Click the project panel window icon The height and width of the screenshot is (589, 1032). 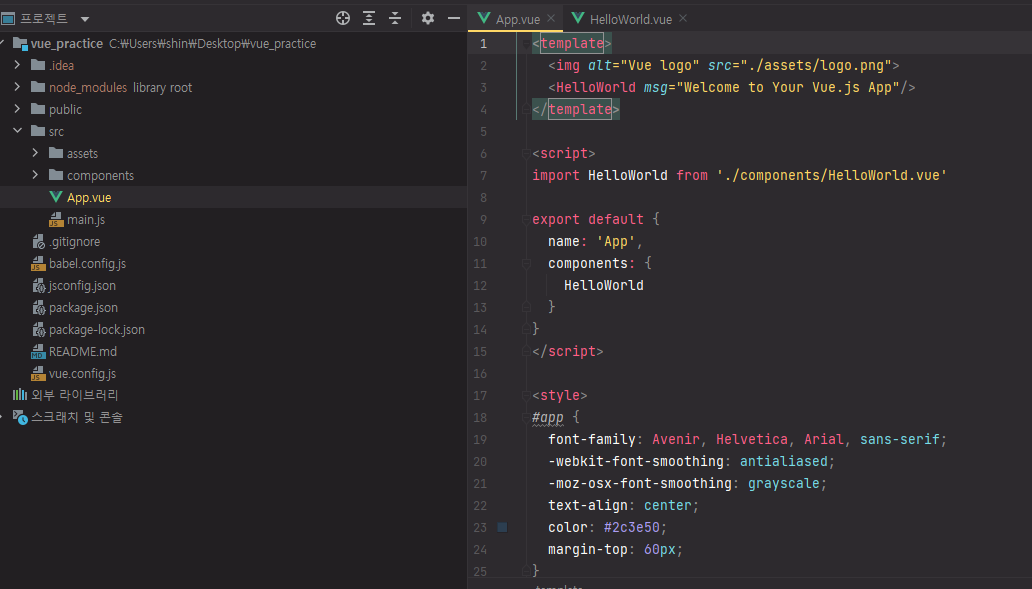coord(8,18)
